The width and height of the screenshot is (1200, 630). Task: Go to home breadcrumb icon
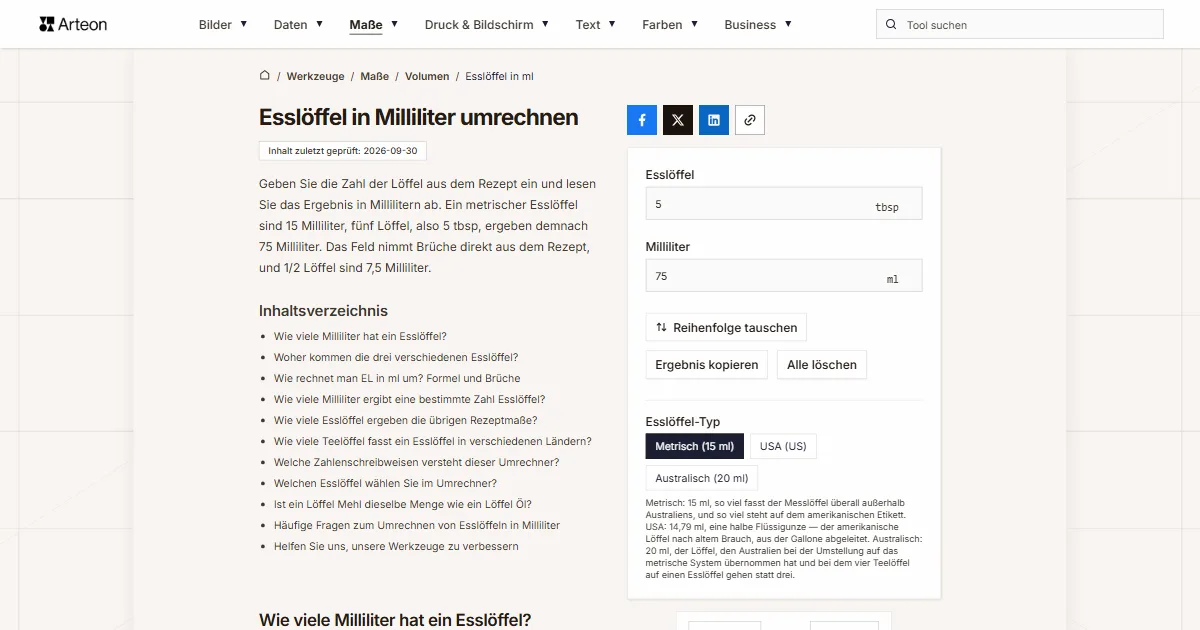[x=265, y=75]
